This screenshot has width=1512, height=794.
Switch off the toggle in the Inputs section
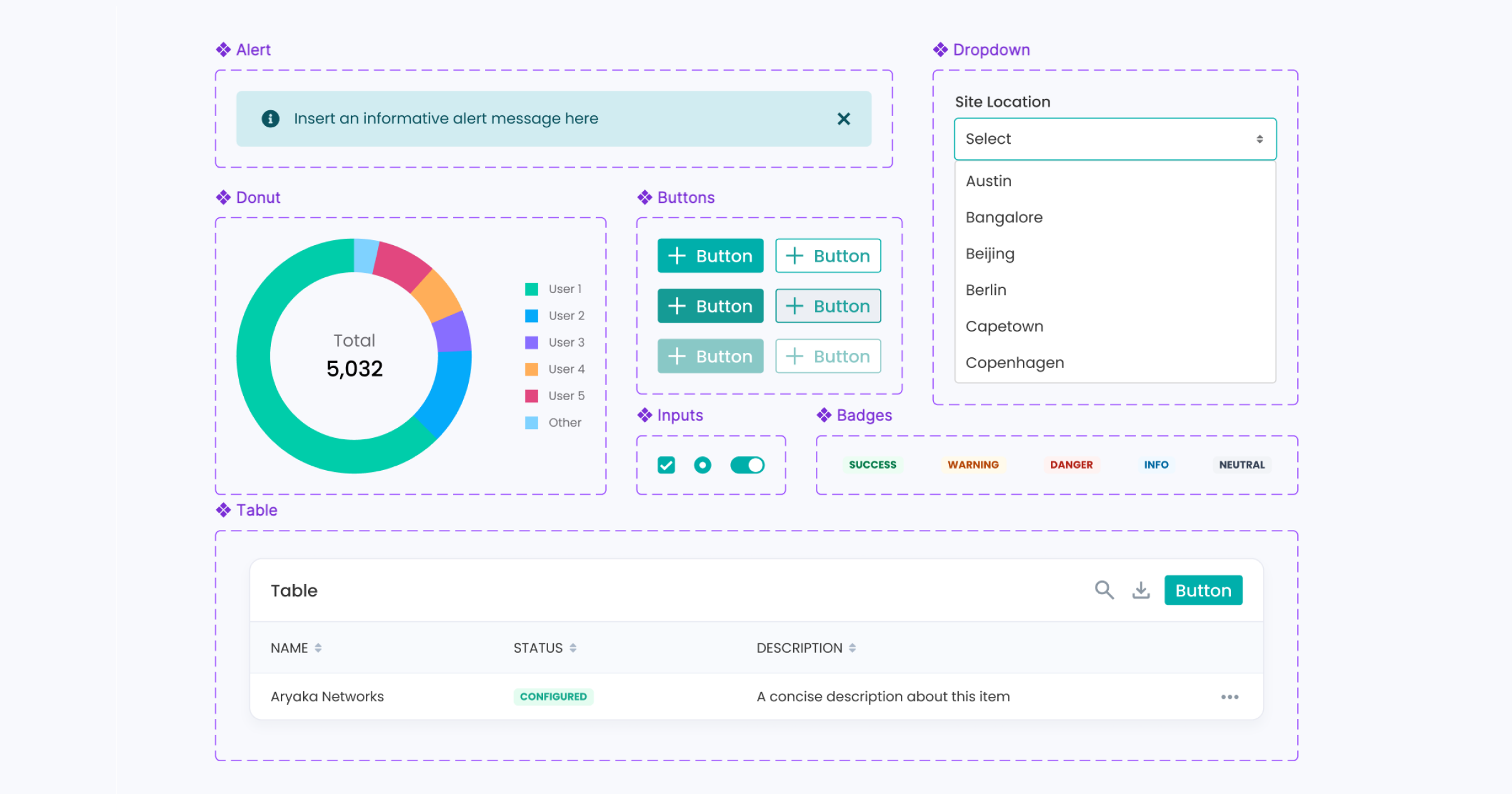tap(747, 464)
